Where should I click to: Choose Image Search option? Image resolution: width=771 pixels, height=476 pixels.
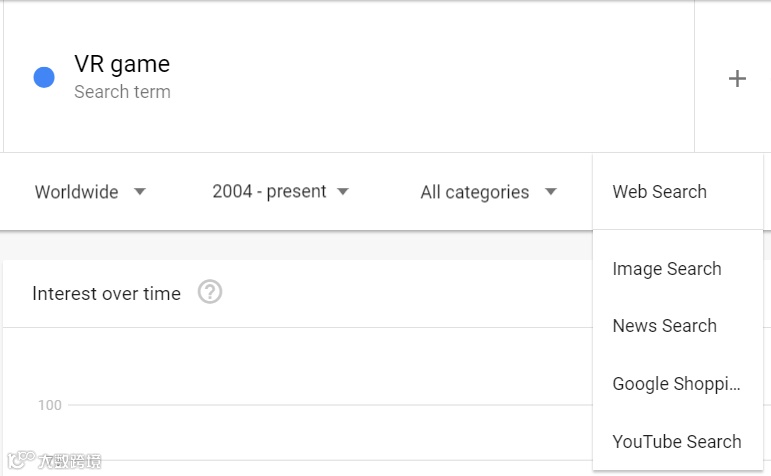click(x=666, y=269)
